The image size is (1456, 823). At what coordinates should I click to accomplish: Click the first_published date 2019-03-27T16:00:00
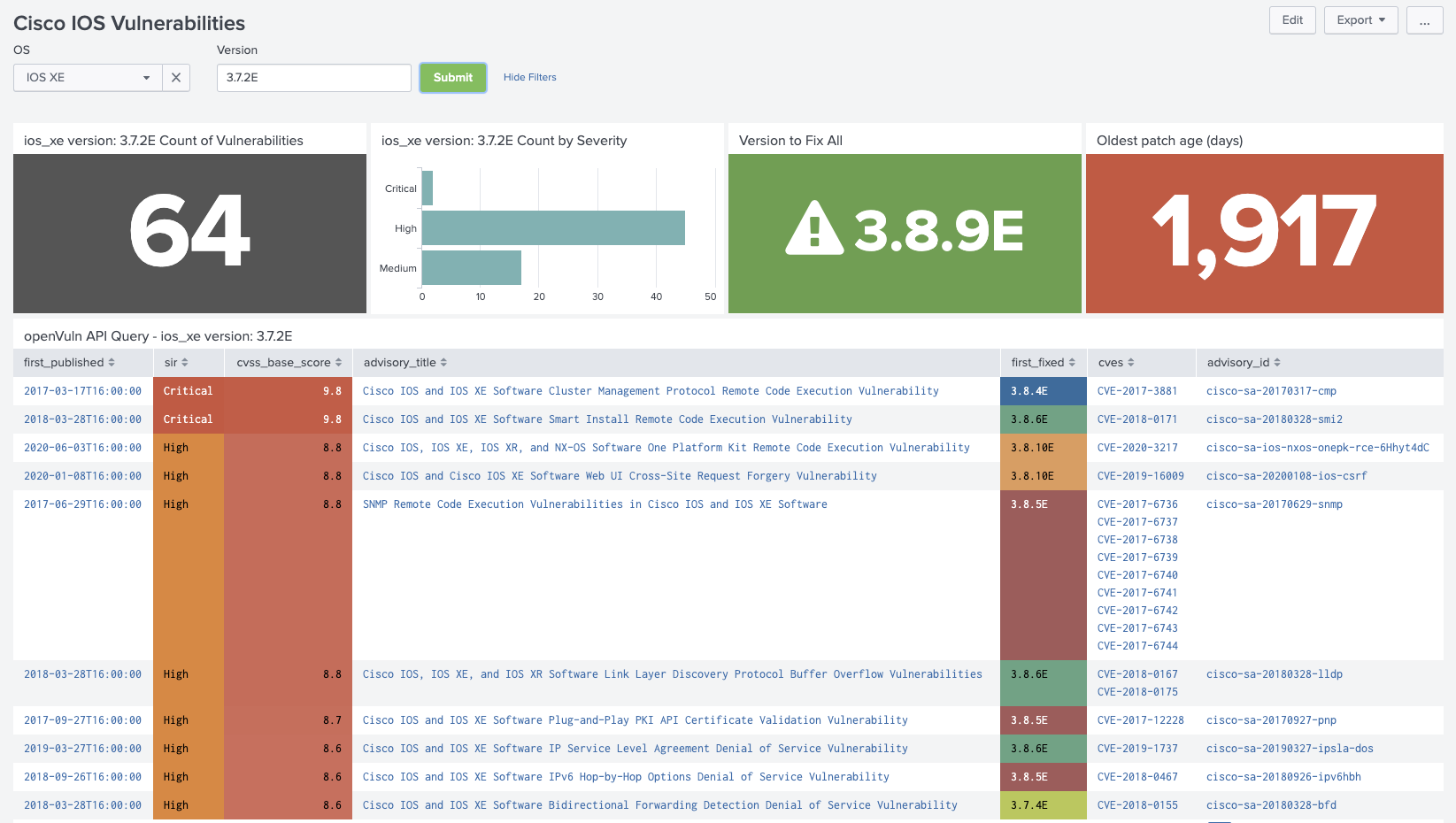(82, 749)
